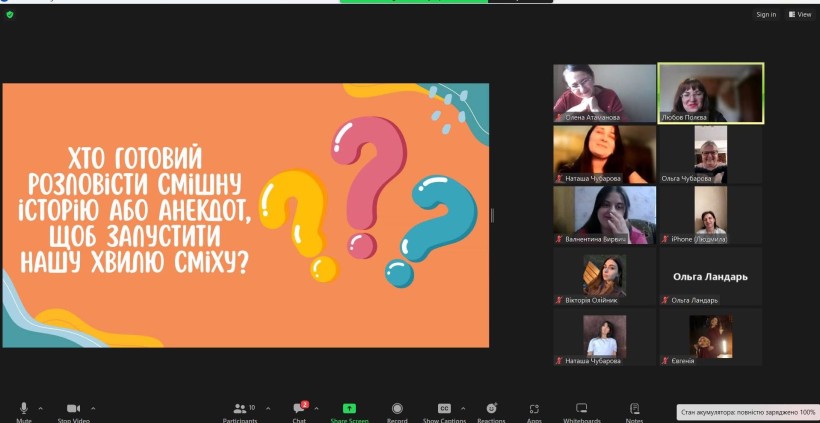Start recording with the Record button
820x423 pixels.
(397, 411)
